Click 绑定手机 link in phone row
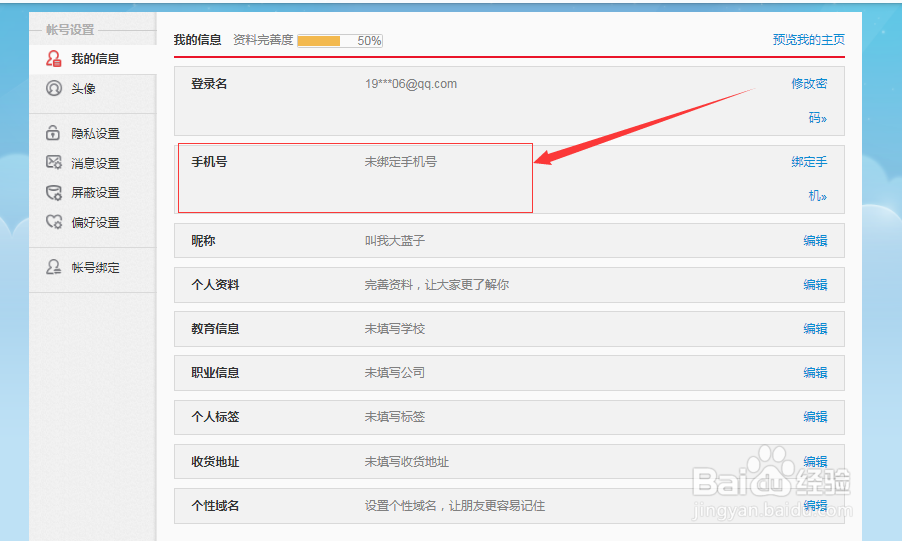902x541 pixels. (809, 178)
